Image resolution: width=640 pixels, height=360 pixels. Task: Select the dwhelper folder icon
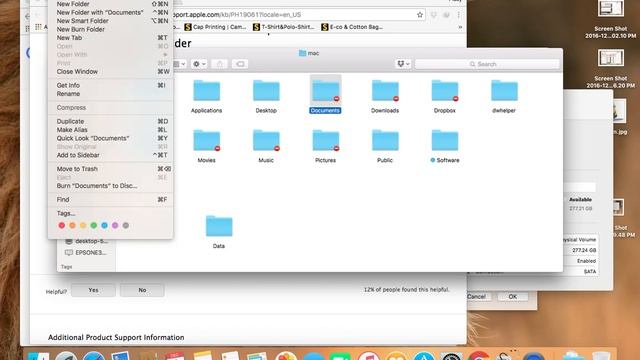tap(504, 91)
